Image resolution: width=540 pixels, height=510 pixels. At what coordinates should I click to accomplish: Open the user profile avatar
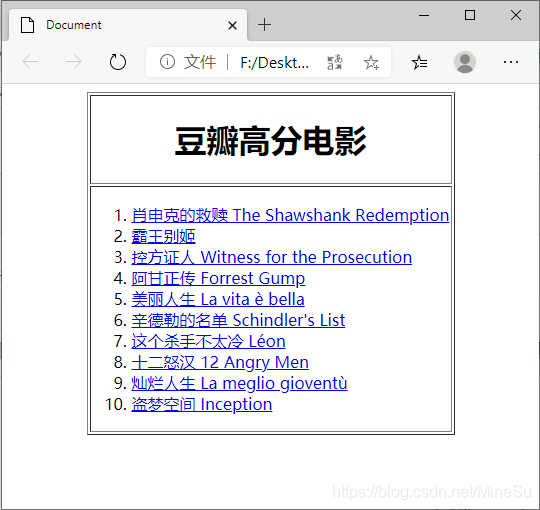465,62
